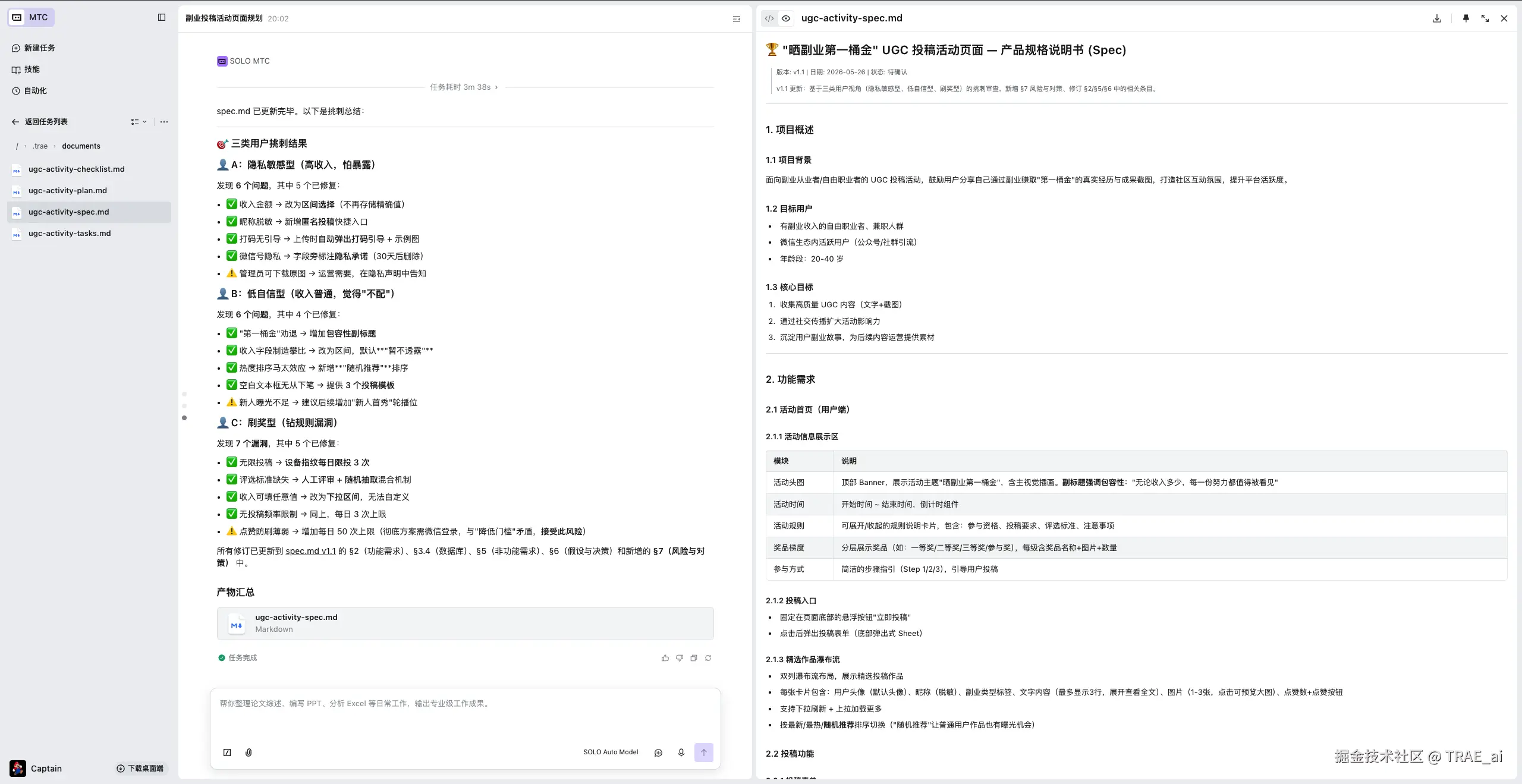Select the documents breadcrumb folder
The height and width of the screenshot is (784, 1522).
tap(81, 146)
